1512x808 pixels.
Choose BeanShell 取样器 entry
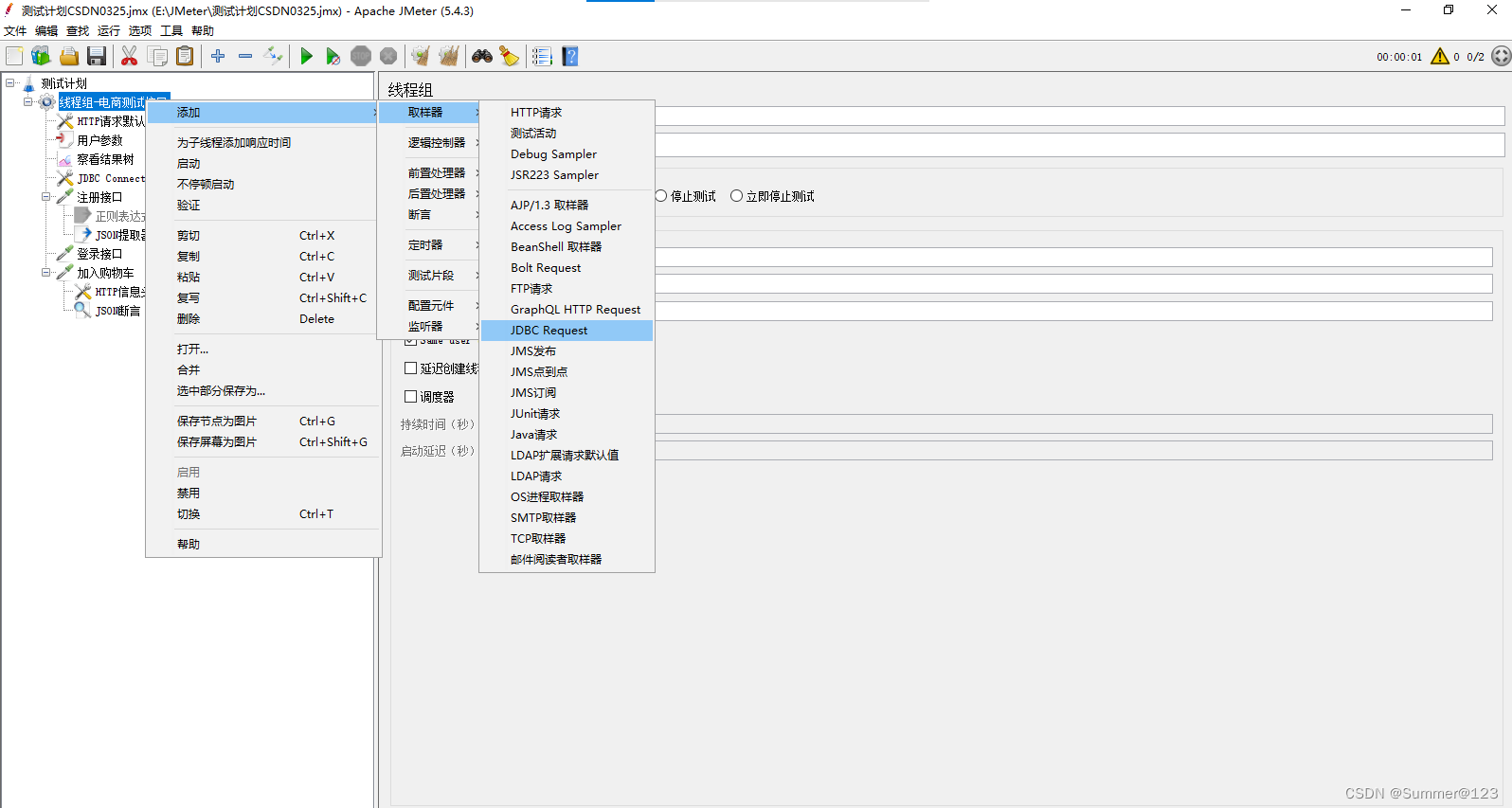567,247
